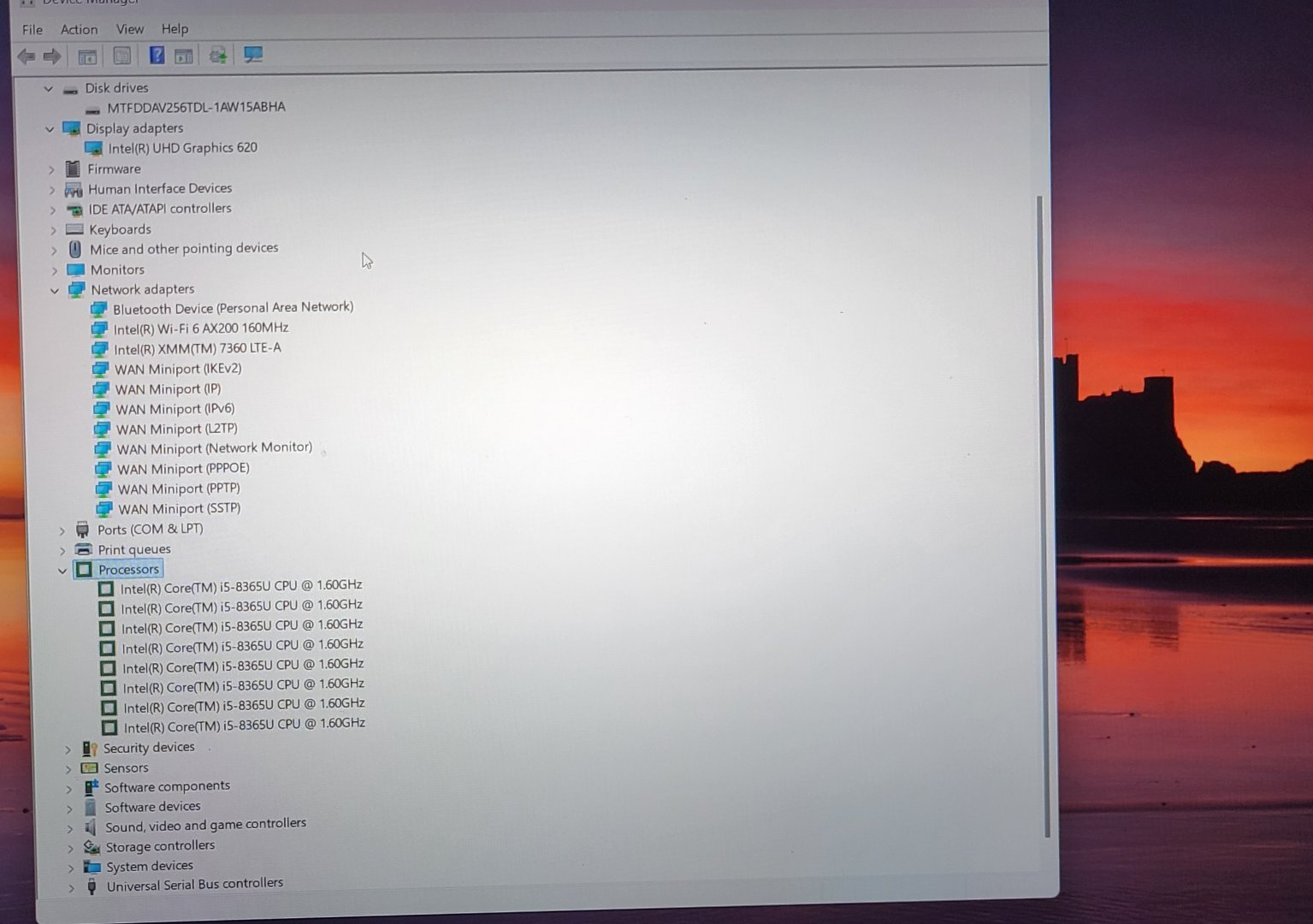Expand the Firmware category
The width and height of the screenshot is (1313, 924).
[51, 169]
